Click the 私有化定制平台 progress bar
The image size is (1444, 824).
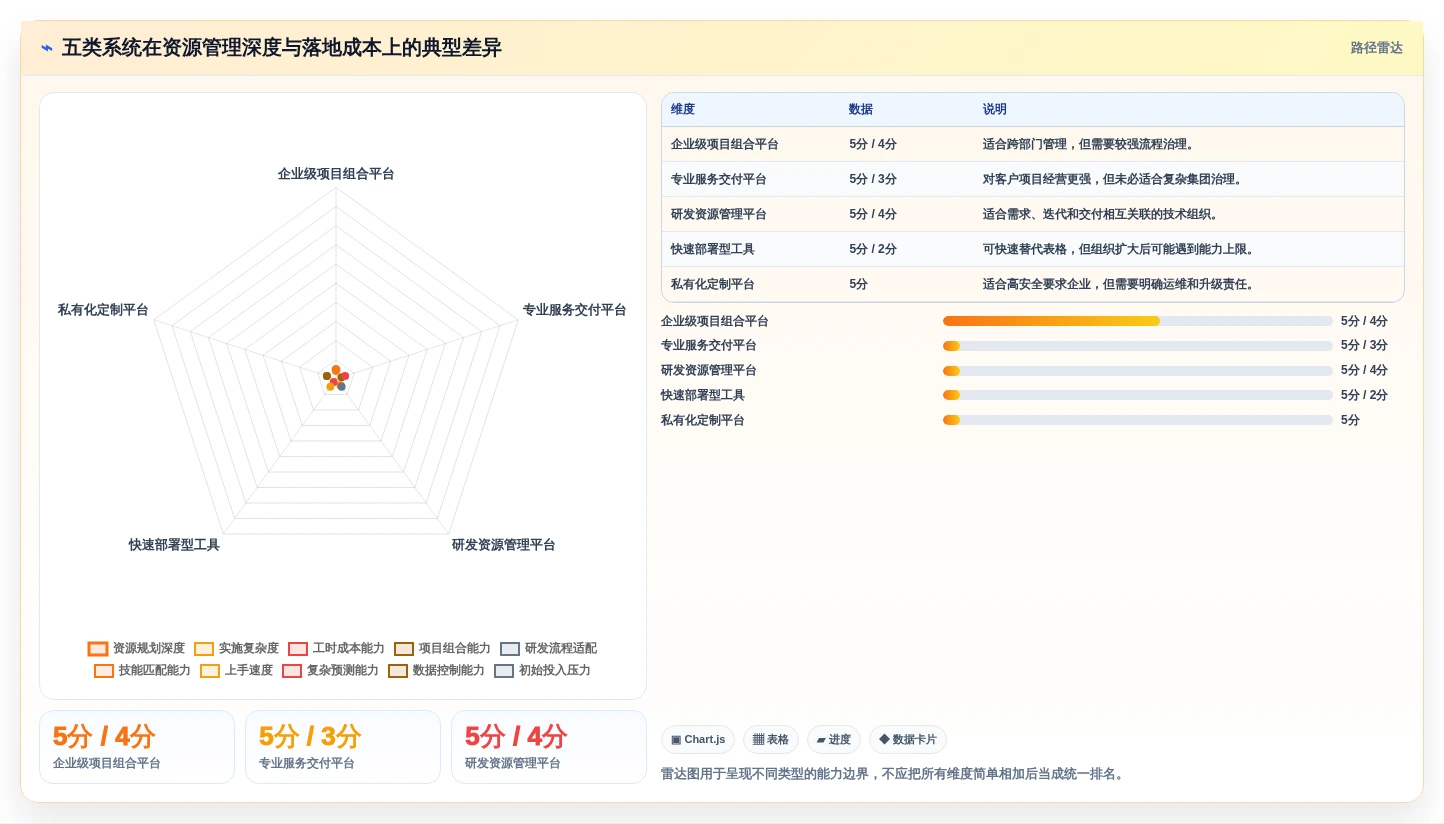pos(1138,420)
